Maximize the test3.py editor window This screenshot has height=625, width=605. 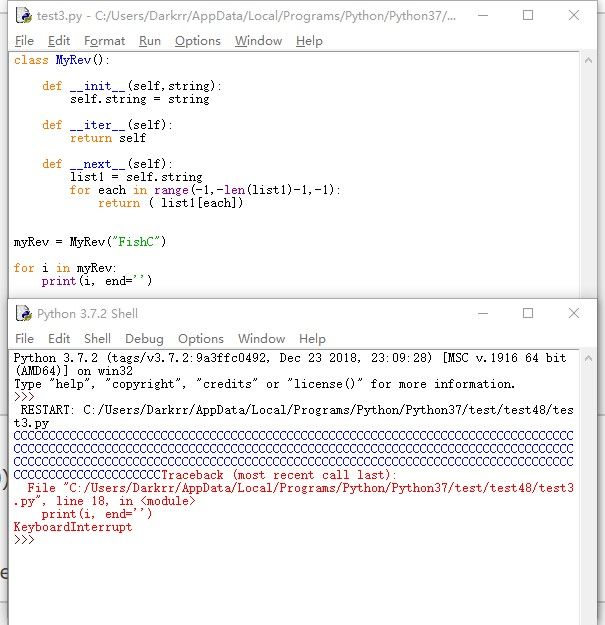point(528,15)
